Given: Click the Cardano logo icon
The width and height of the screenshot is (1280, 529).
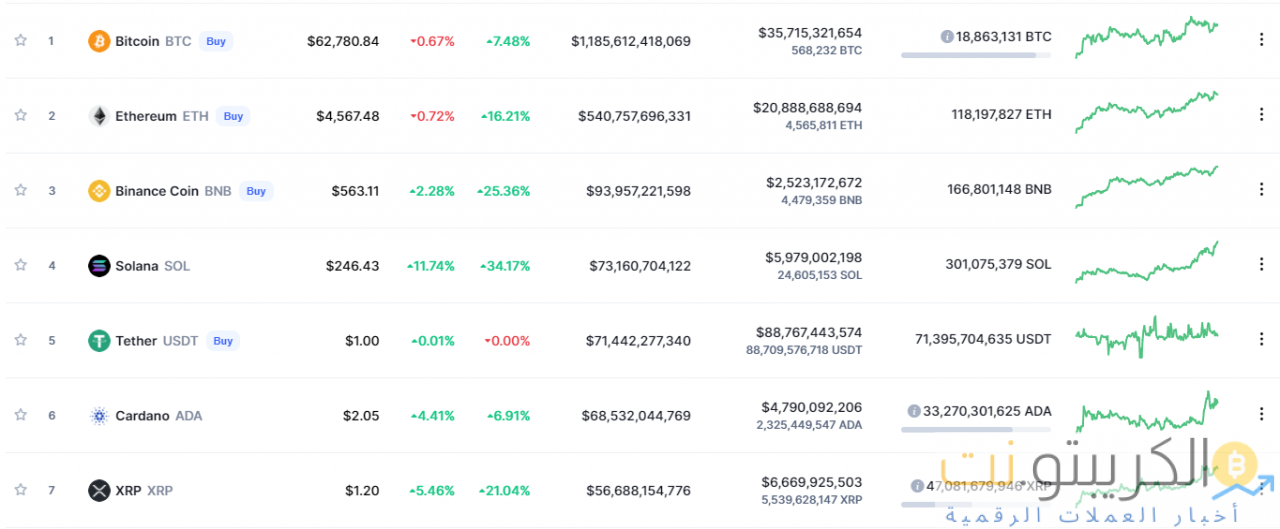Looking at the screenshot, I should coord(99,416).
